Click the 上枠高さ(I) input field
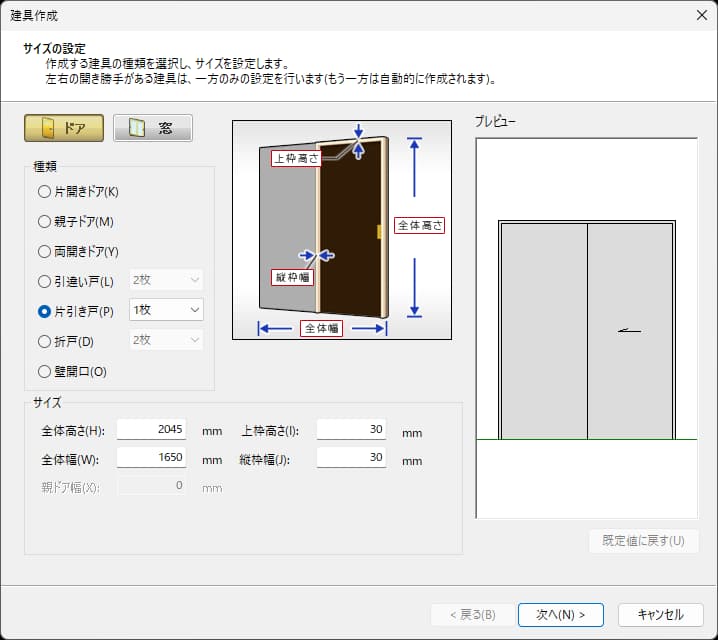Viewport: 718px width, 640px height. coord(351,429)
